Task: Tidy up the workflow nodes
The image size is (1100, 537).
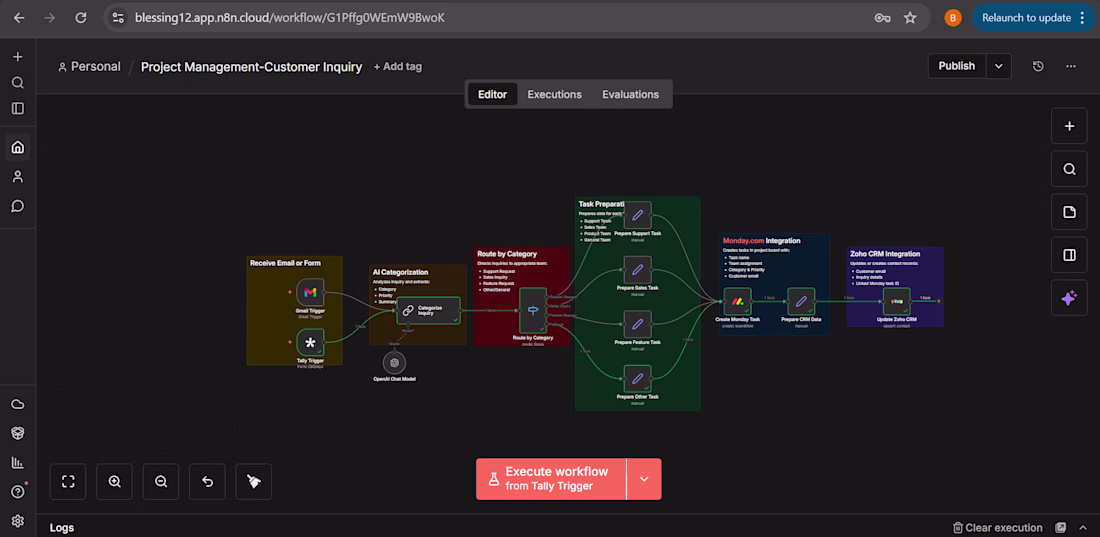Action: 253,482
